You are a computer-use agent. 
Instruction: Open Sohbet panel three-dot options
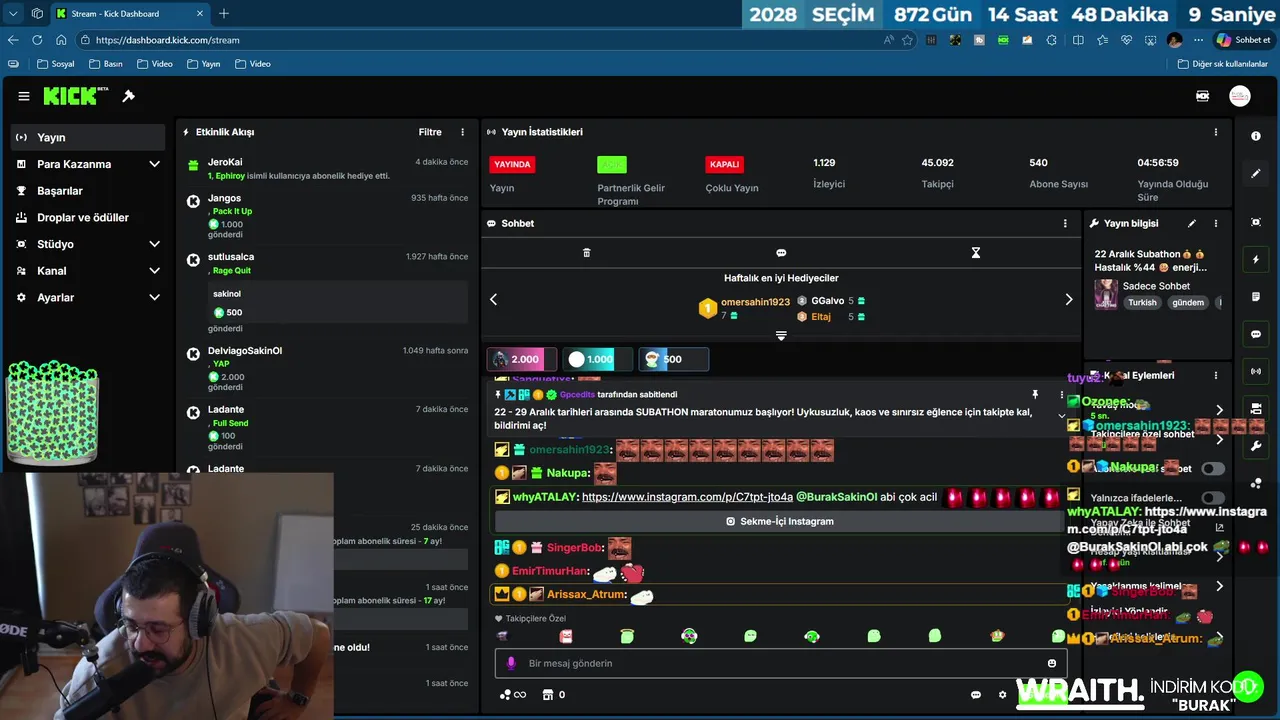click(1065, 223)
